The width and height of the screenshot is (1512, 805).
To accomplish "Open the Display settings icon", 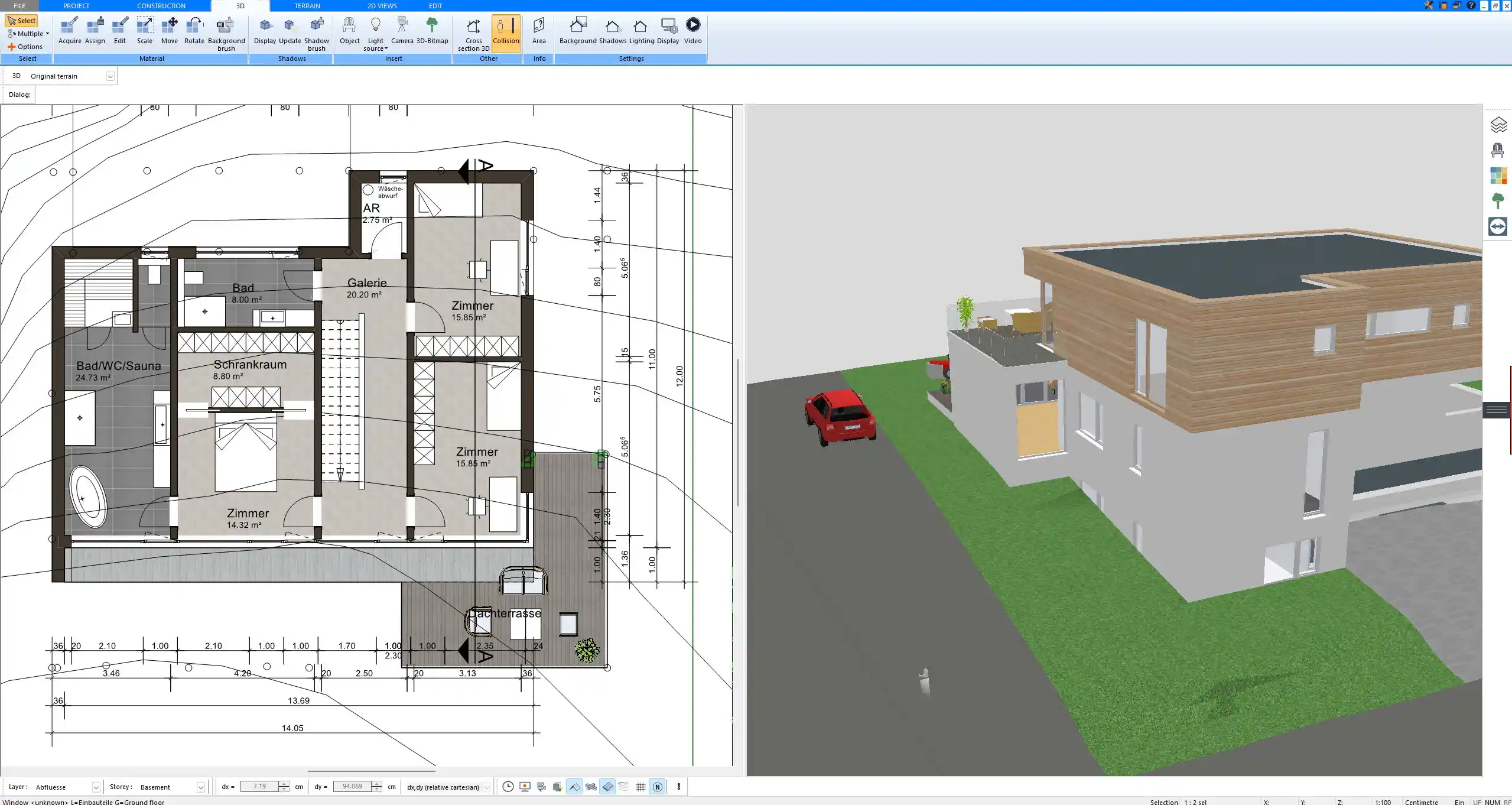I will coord(668,31).
